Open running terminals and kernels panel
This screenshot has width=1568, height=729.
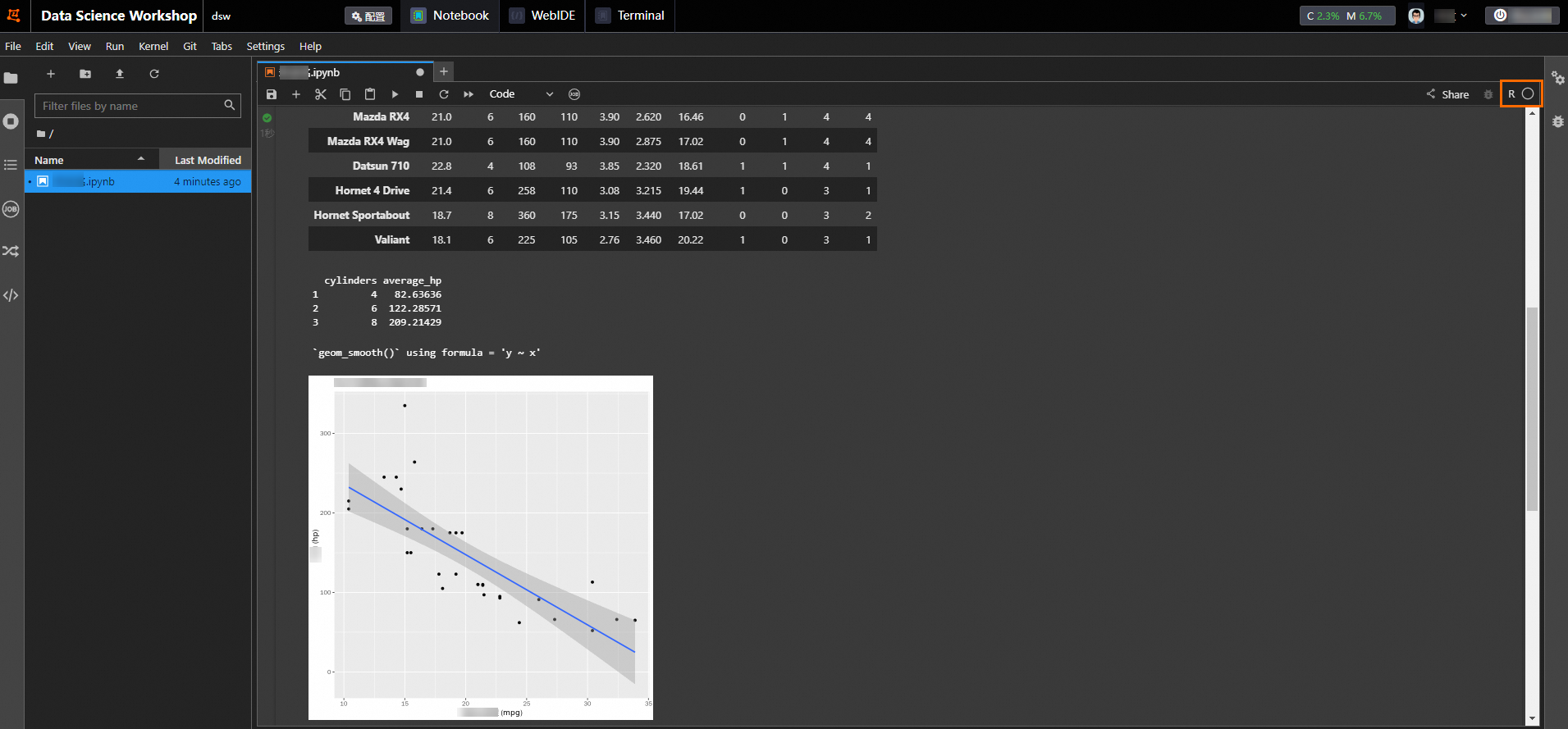(11, 121)
